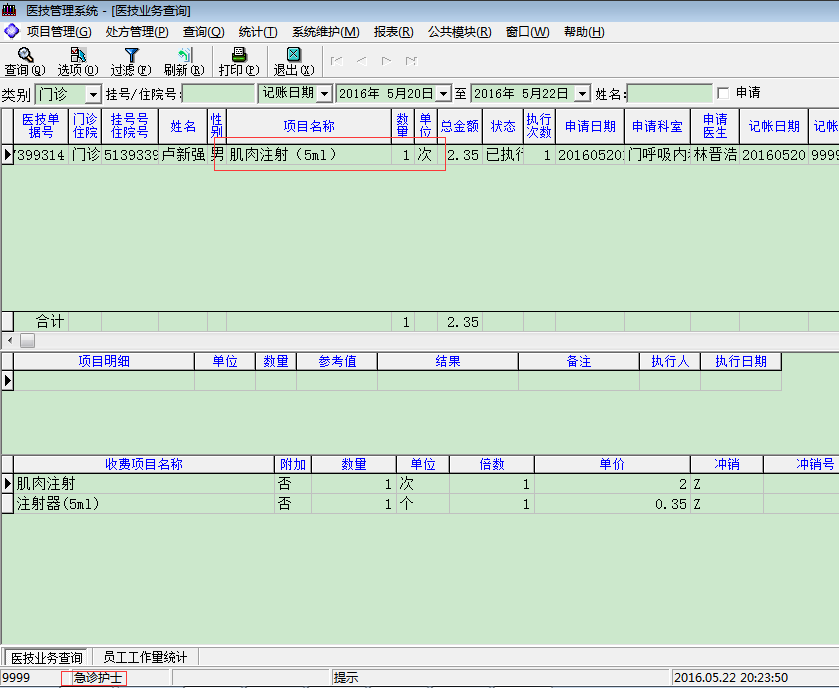The height and width of the screenshot is (688, 839).
Task: Toggle the 申请 checkbox
Action: click(723, 93)
